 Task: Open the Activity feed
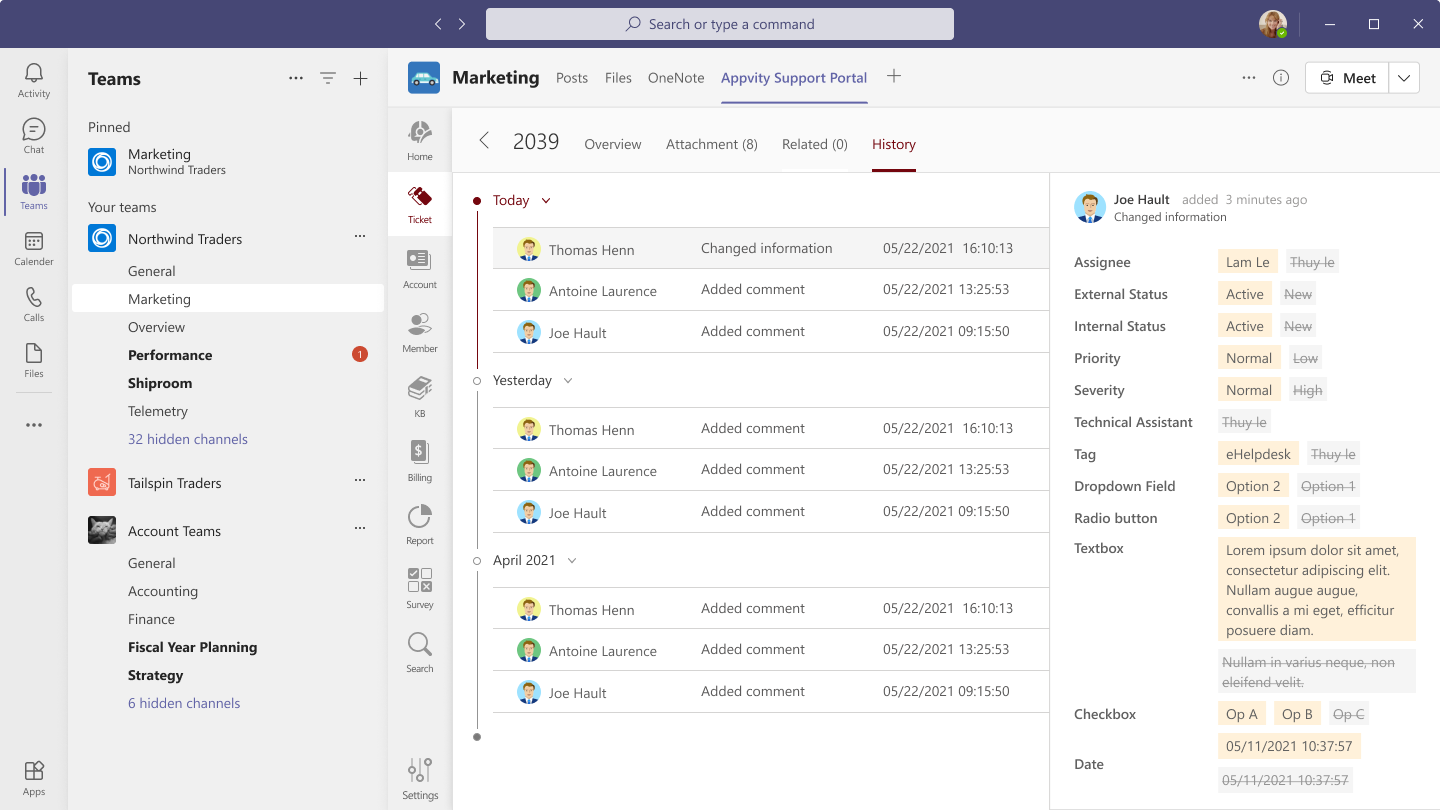(33, 77)
